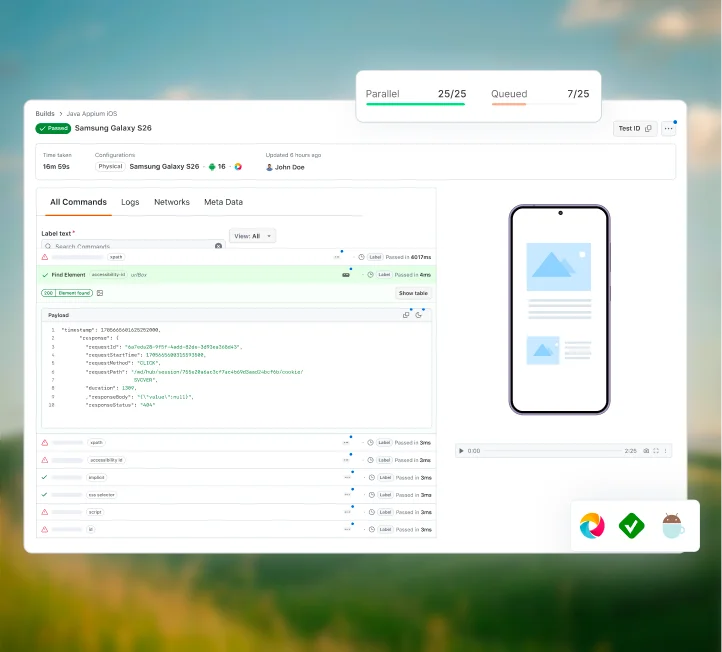
Task: Open more options on the 4017ms row
Action: click(337, 257)
